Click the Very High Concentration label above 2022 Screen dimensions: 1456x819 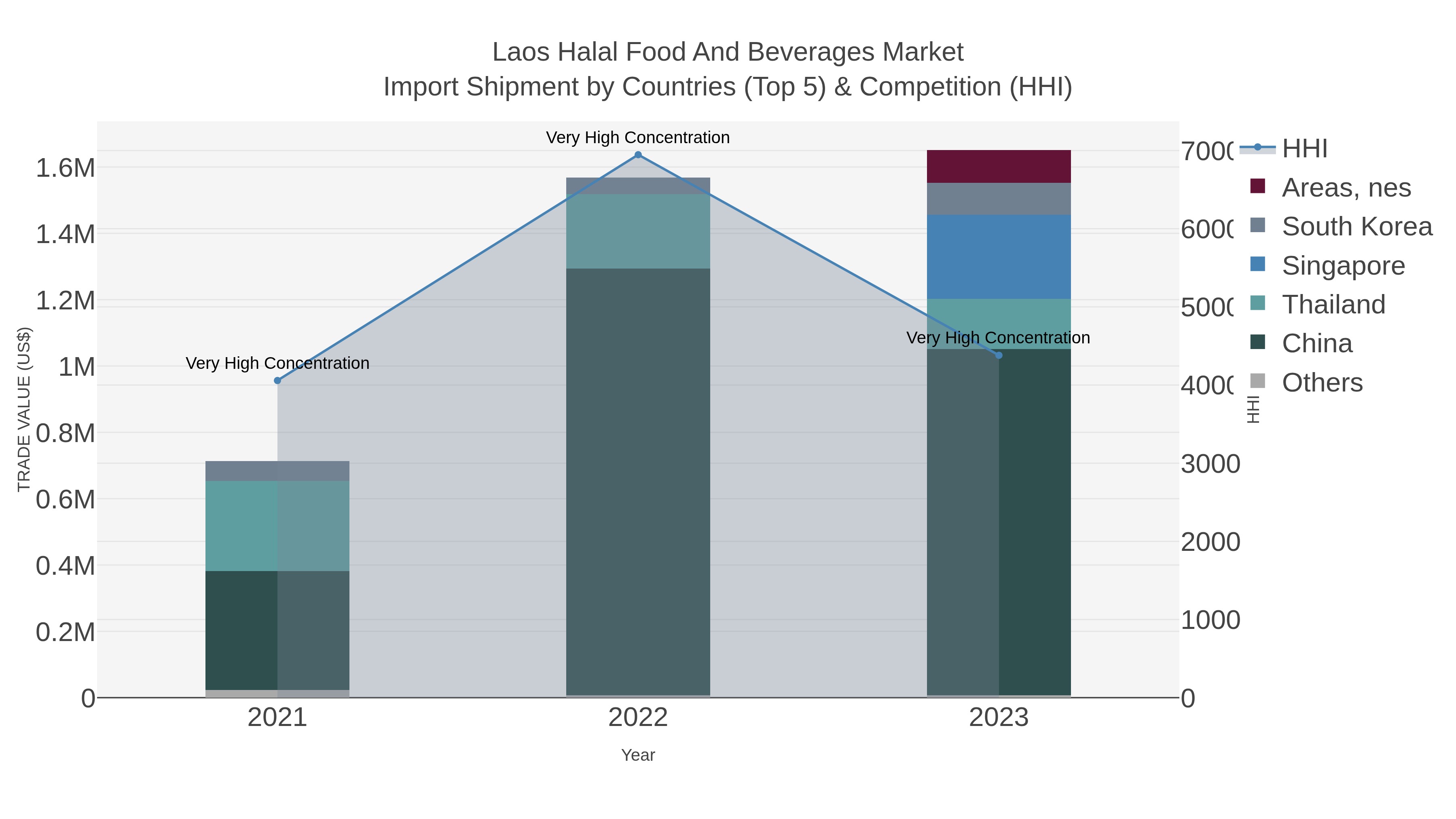[x=638, y=138]
